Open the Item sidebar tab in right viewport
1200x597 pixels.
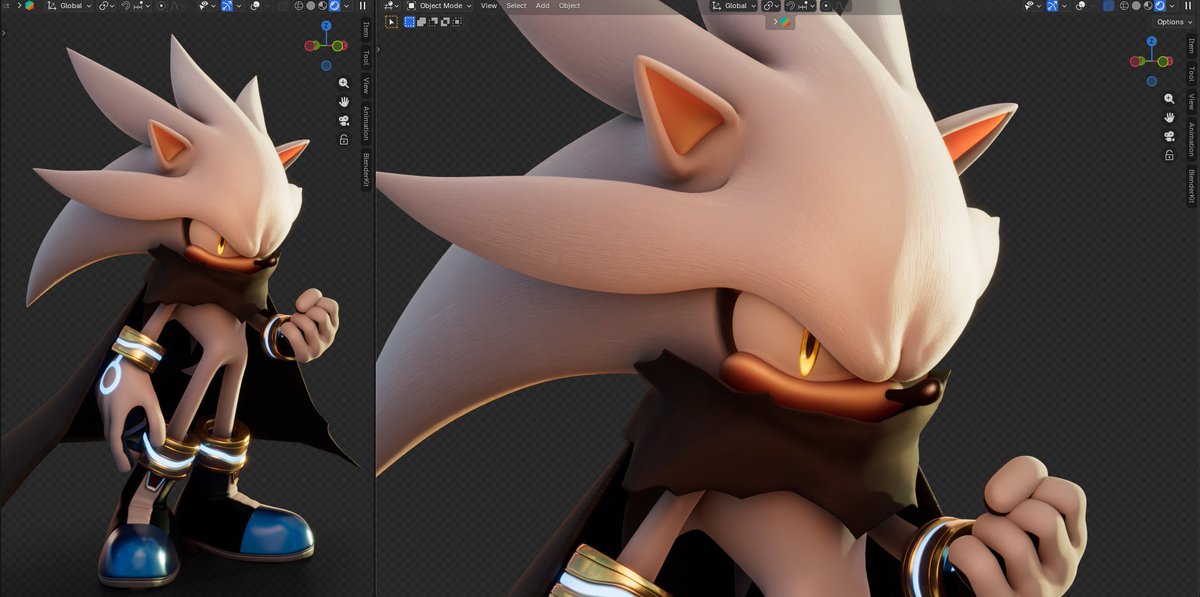point(1191,46)
